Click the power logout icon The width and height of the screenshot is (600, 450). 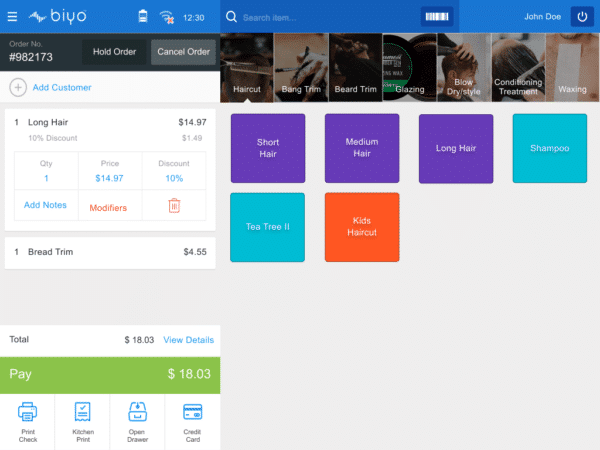pyautogui.click(x=582, y=17)
